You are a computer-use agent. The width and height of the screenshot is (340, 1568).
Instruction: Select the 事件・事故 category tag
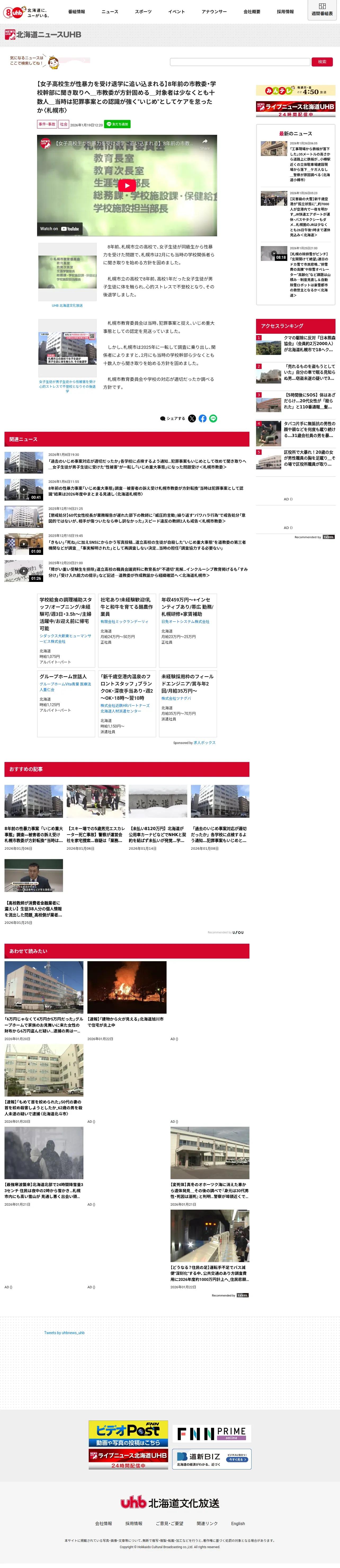(x=47, y=124)
